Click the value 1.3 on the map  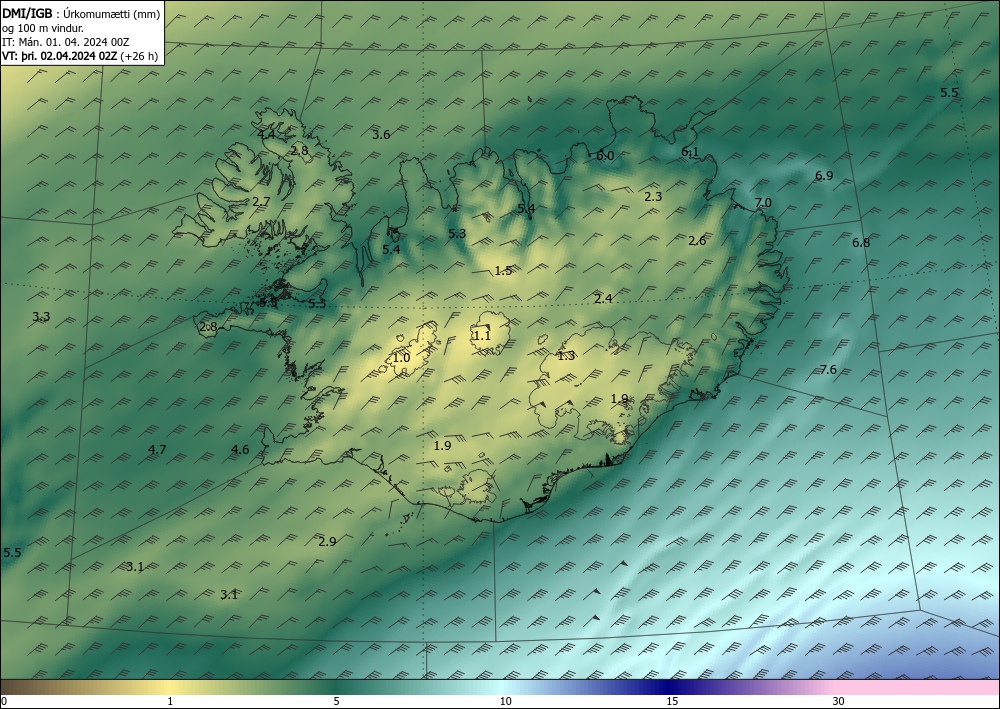tap(566, 356)
